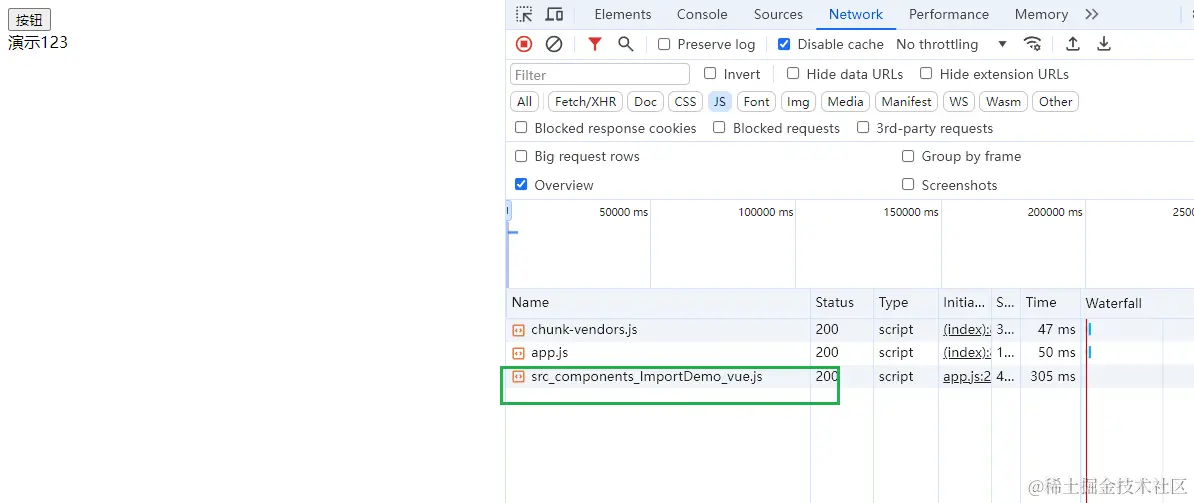Sort by the Type column header

tap(905, 302)
